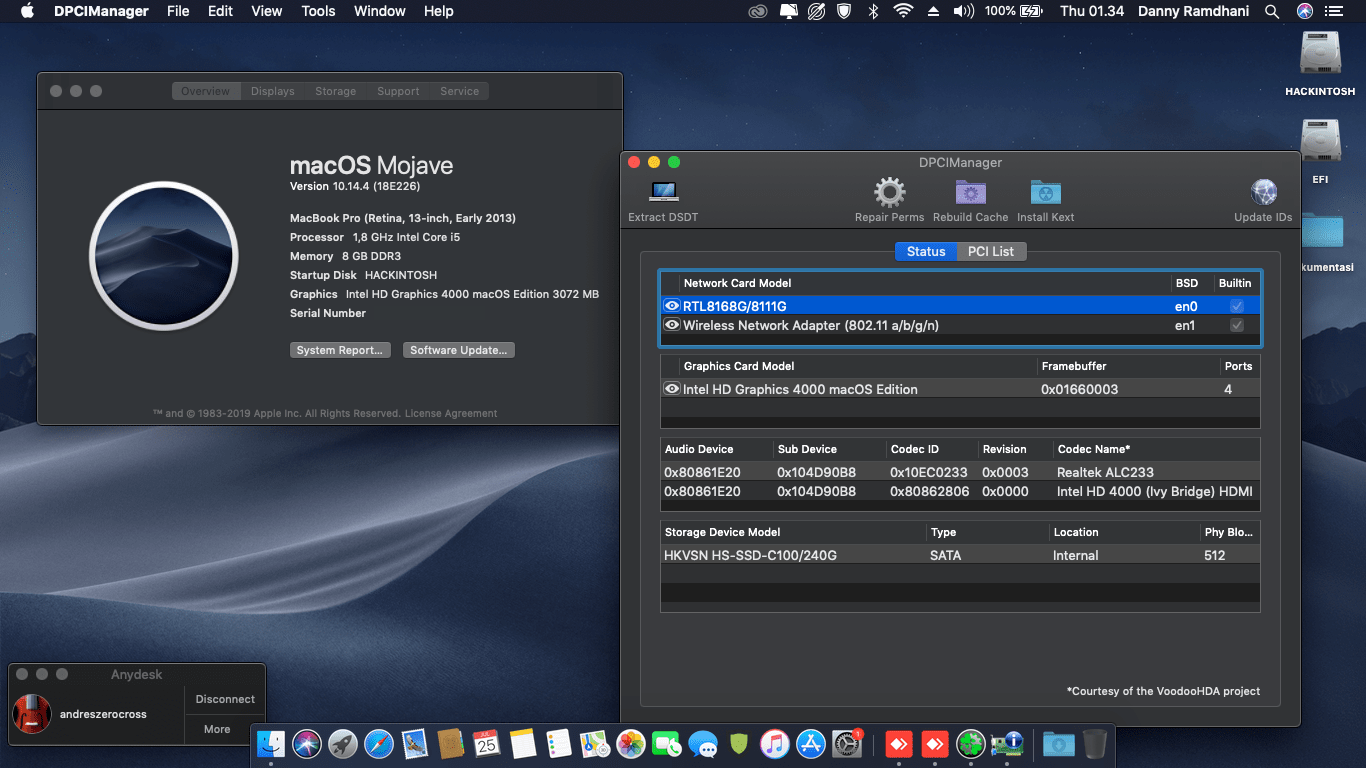Click the System Report... button
Viewport: 1366px width, 768px height.
coord(340,350)
